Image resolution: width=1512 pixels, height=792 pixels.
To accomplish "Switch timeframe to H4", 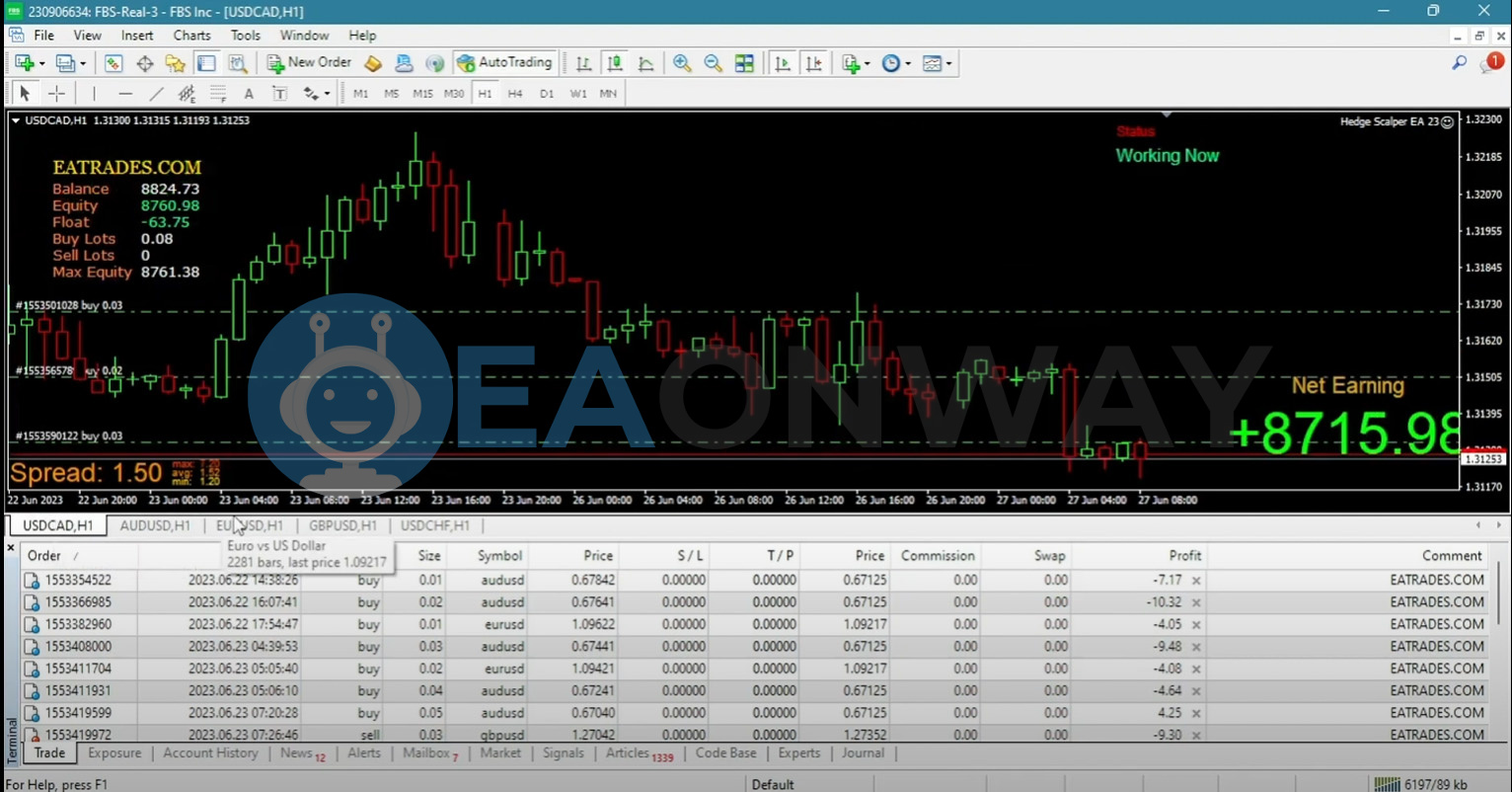I will point(515,94).
